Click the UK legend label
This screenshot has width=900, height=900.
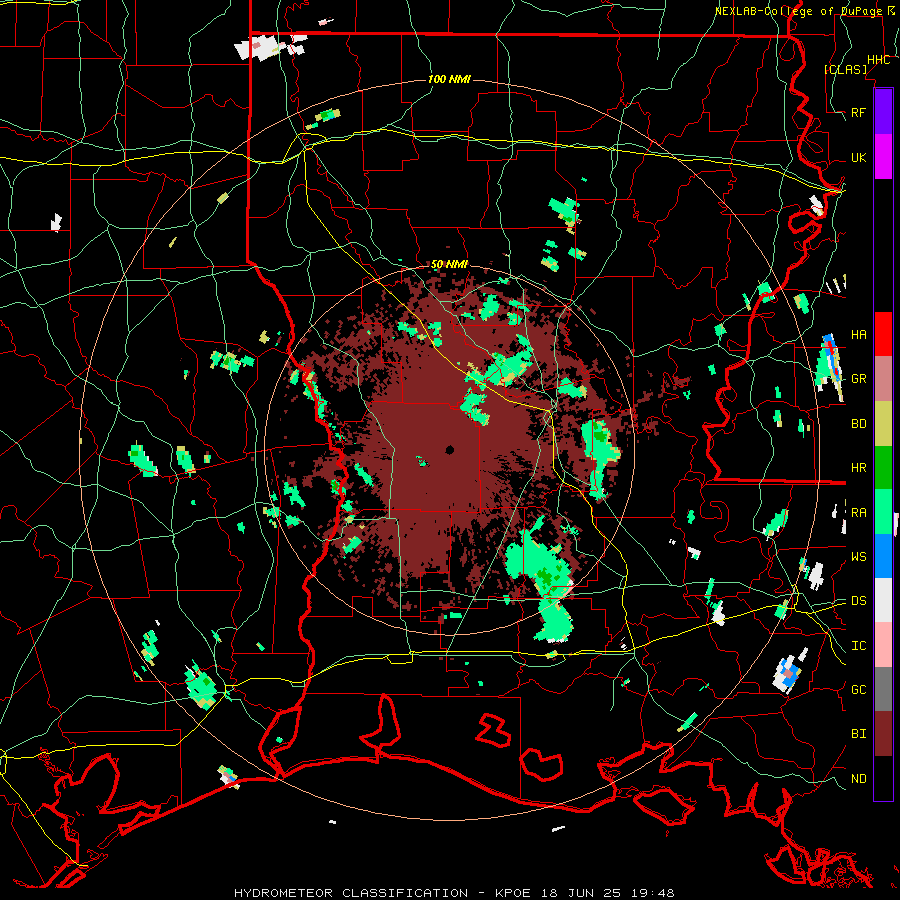(858, 157)
